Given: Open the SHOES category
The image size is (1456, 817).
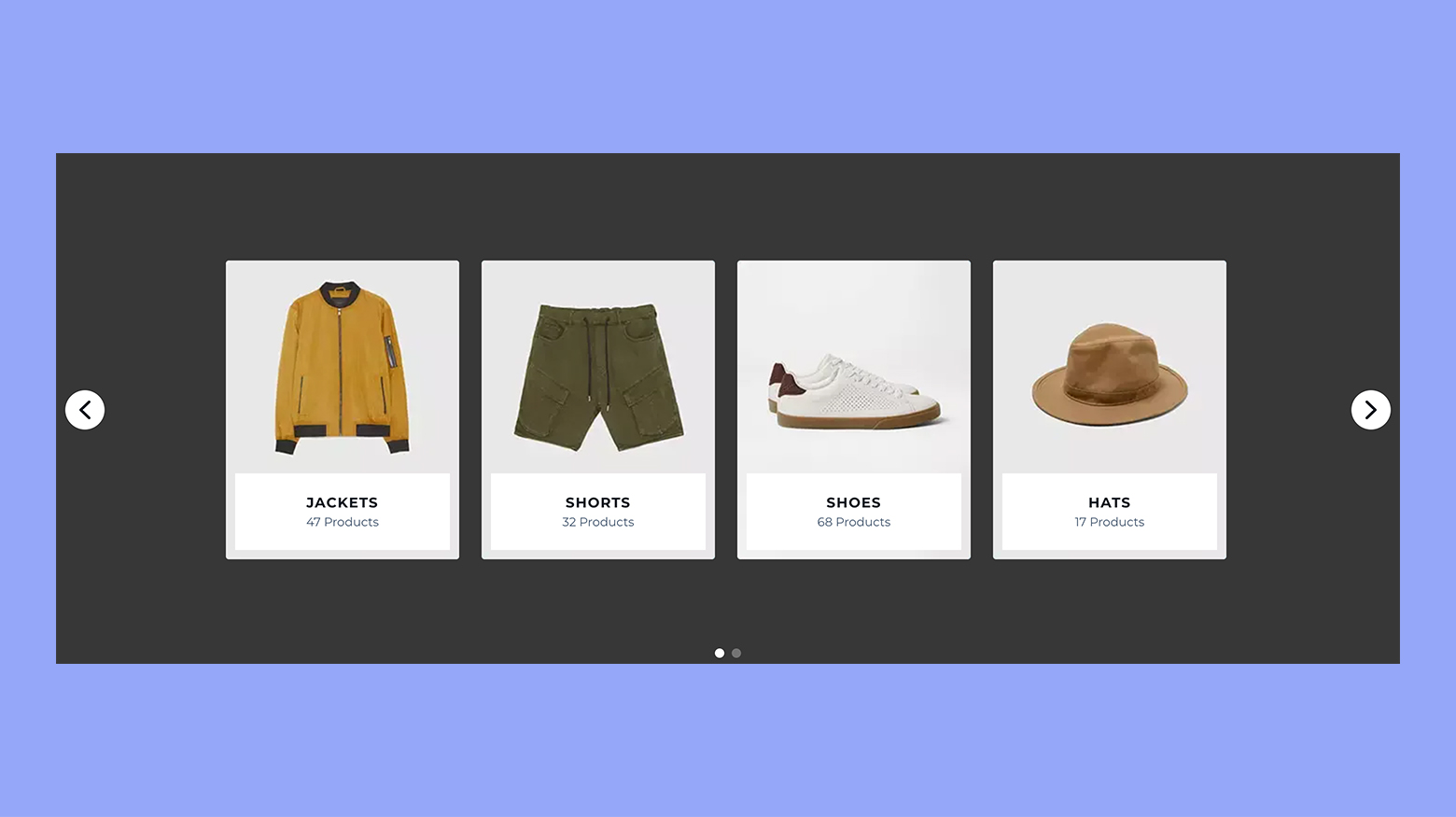Looking at the screenshot, I should (x=853, y=502).
